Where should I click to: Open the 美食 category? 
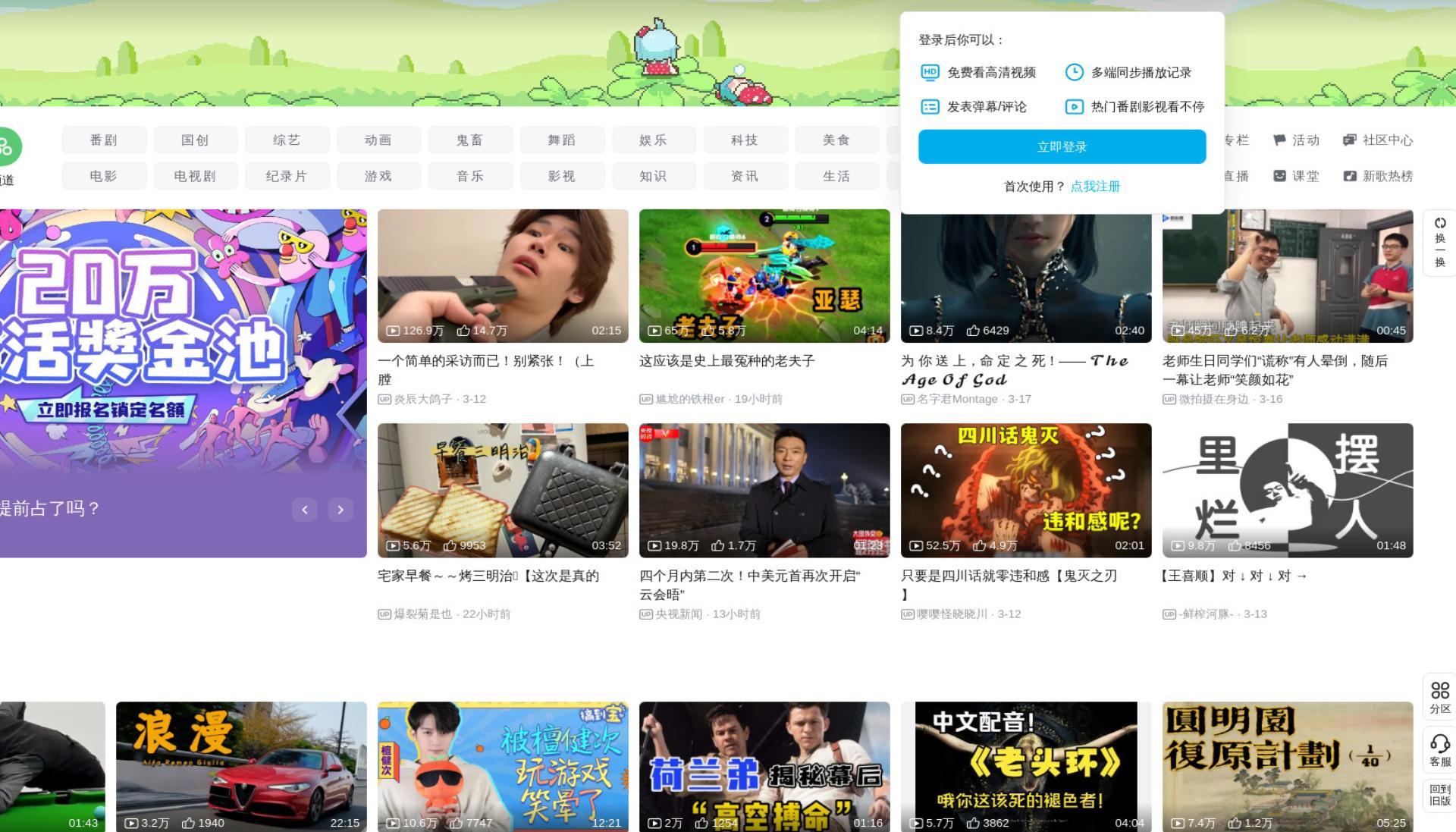coord(837,140)
